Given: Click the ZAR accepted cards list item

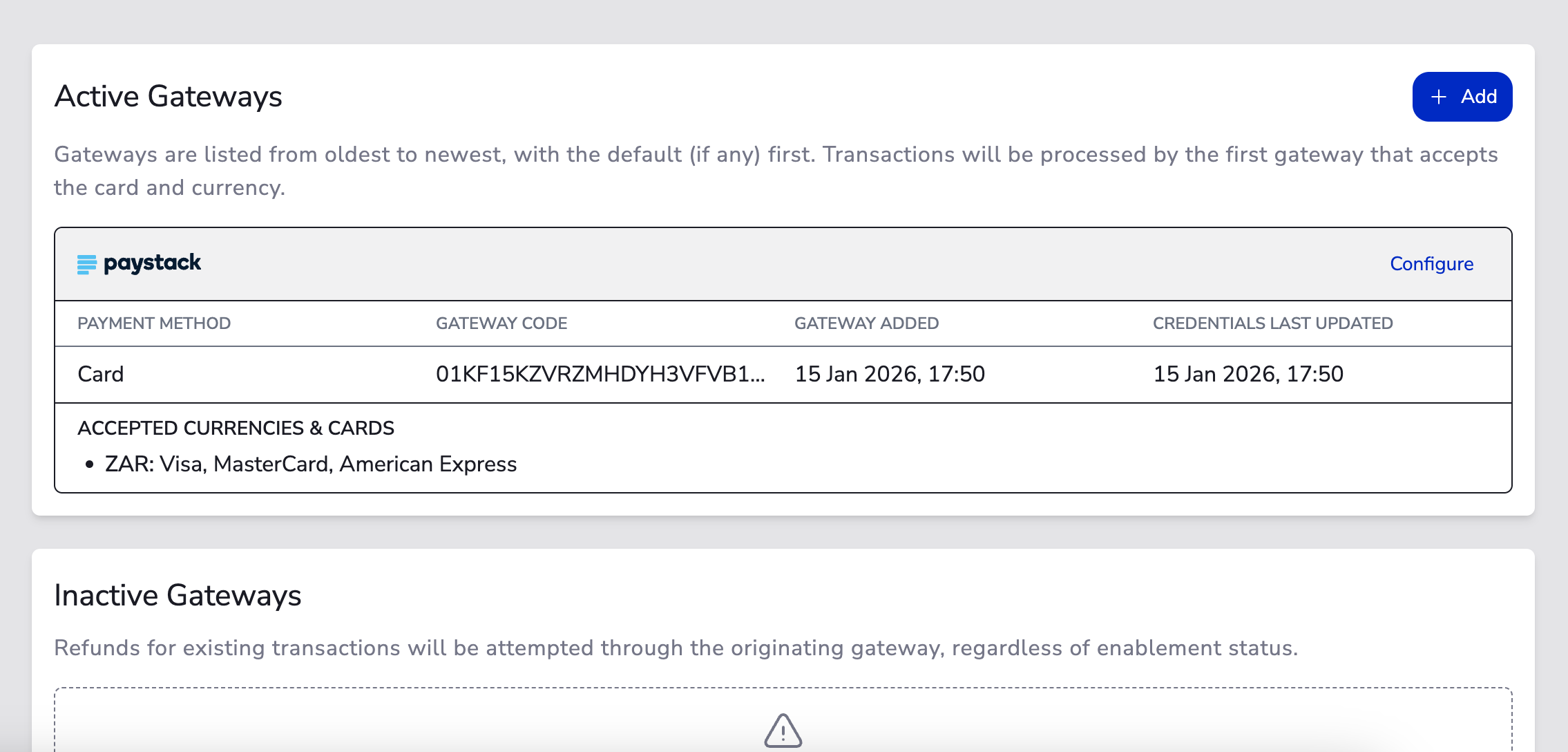Looking at the screenshot, I should coord(311,464).
